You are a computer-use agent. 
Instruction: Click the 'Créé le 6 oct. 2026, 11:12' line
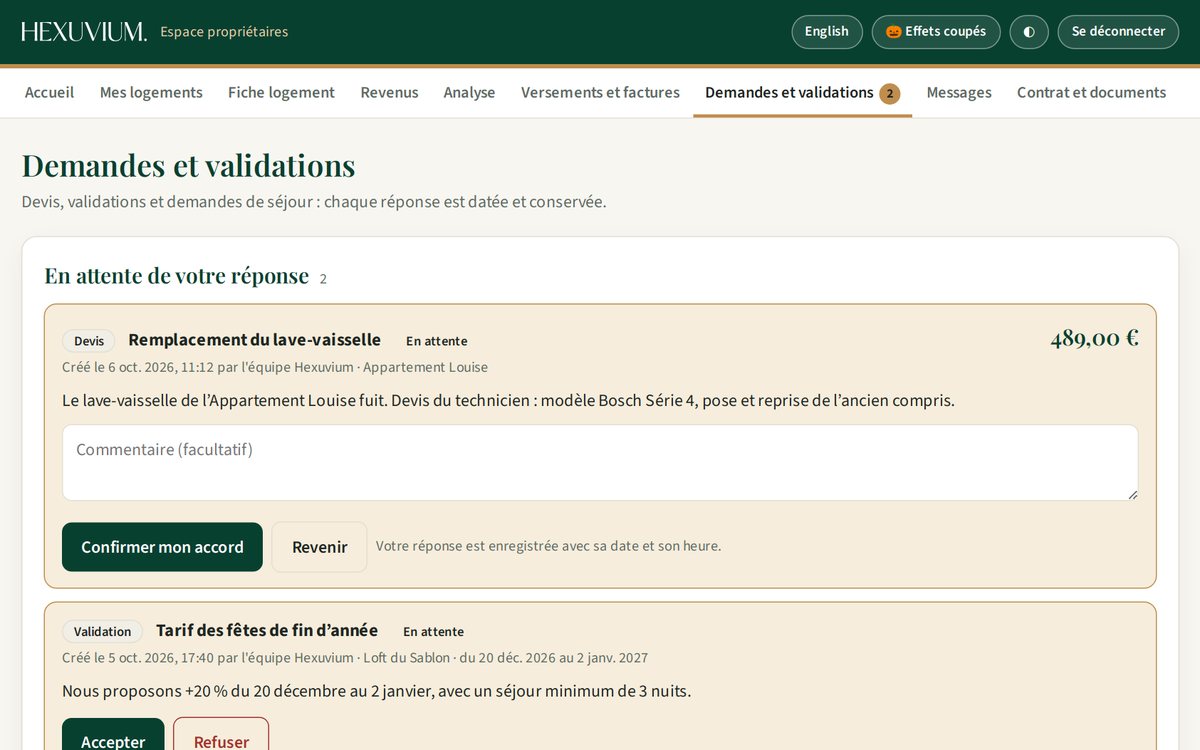click(x=275, y=367)
